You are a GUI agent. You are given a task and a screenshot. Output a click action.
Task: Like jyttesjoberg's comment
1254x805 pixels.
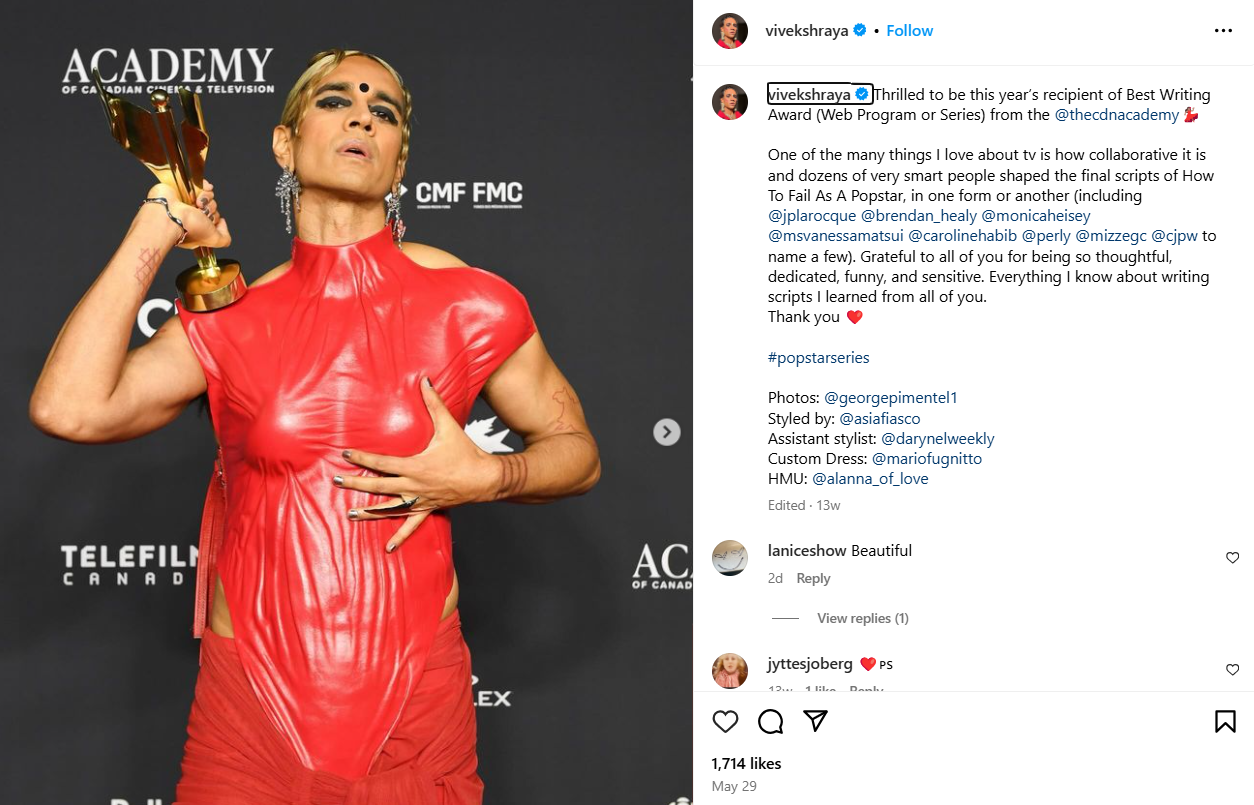(1232, 670)
